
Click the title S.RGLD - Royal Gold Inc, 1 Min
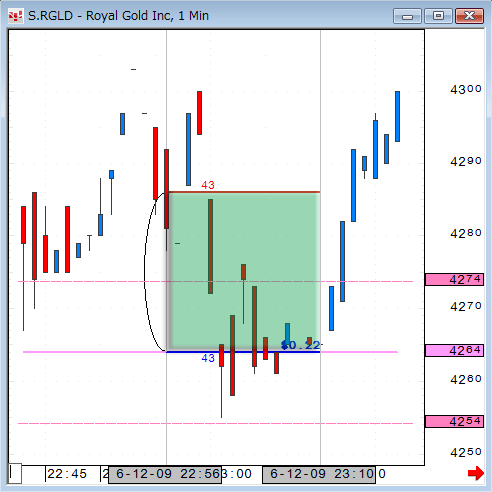point(118,16)
